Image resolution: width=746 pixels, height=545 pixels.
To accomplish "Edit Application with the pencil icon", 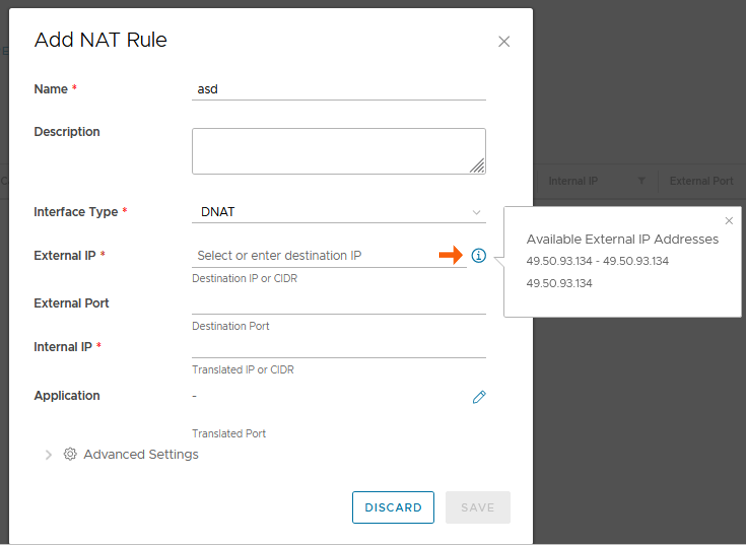I will point(479,397).
